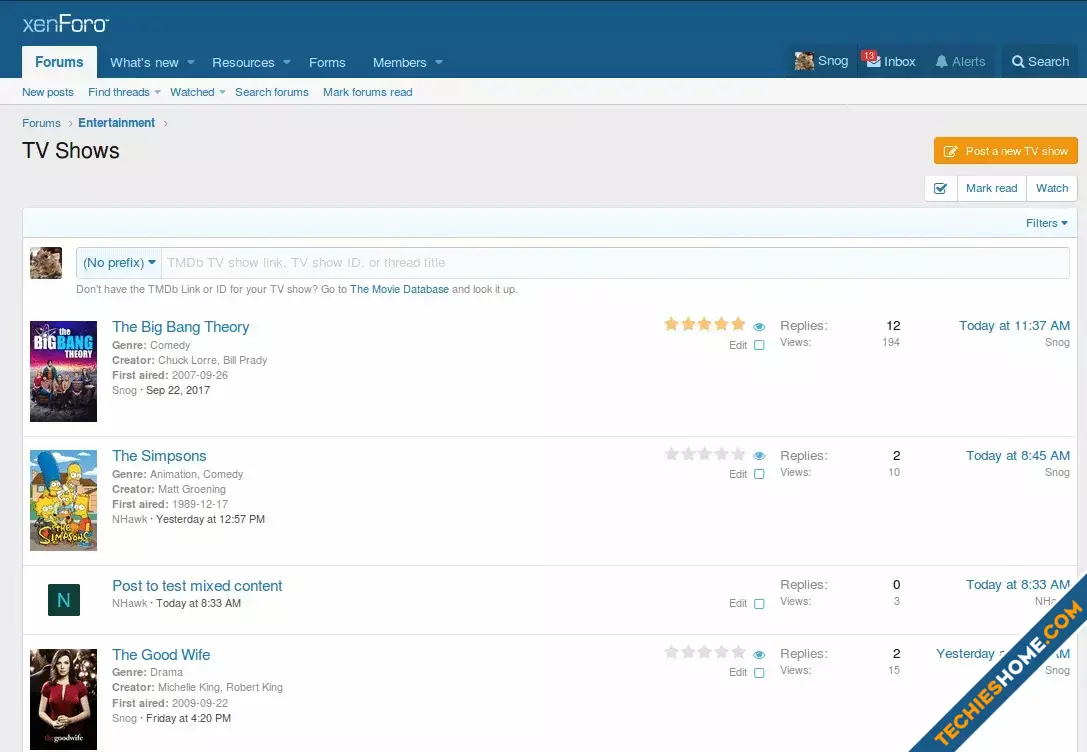Click 'Sep 22, 2017' thread date
The height and width of the screenshot is (752, 1087).
(178, 390)
